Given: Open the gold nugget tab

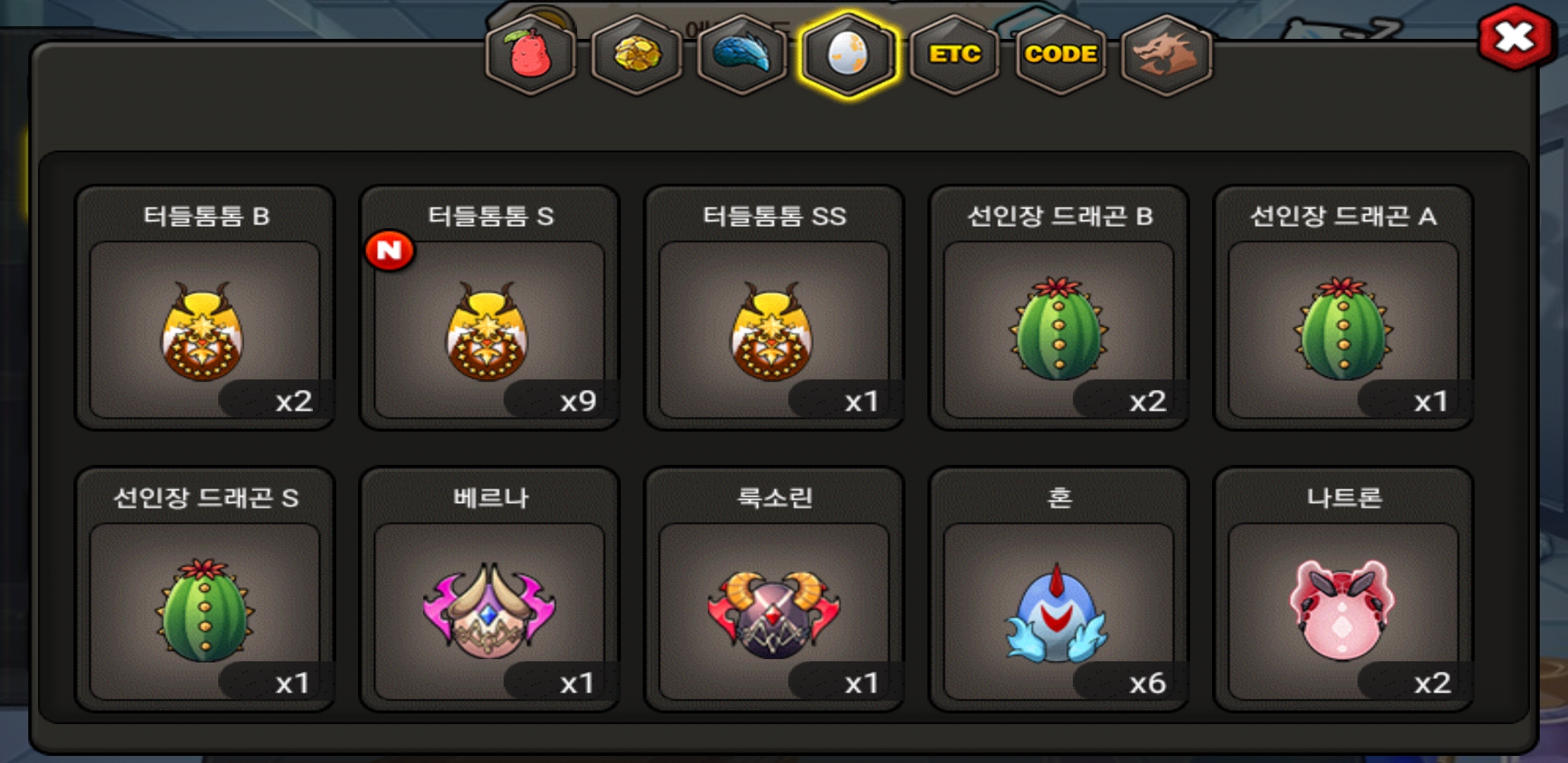Looking at the screenshot, I should [x=636, y=54].
